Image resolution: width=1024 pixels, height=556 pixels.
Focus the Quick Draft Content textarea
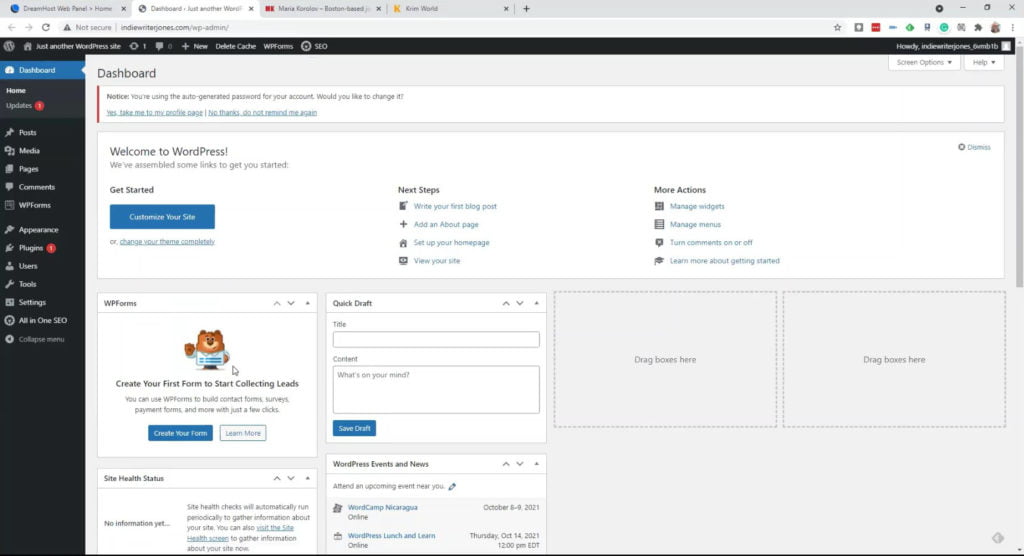[x=436, y=390]
